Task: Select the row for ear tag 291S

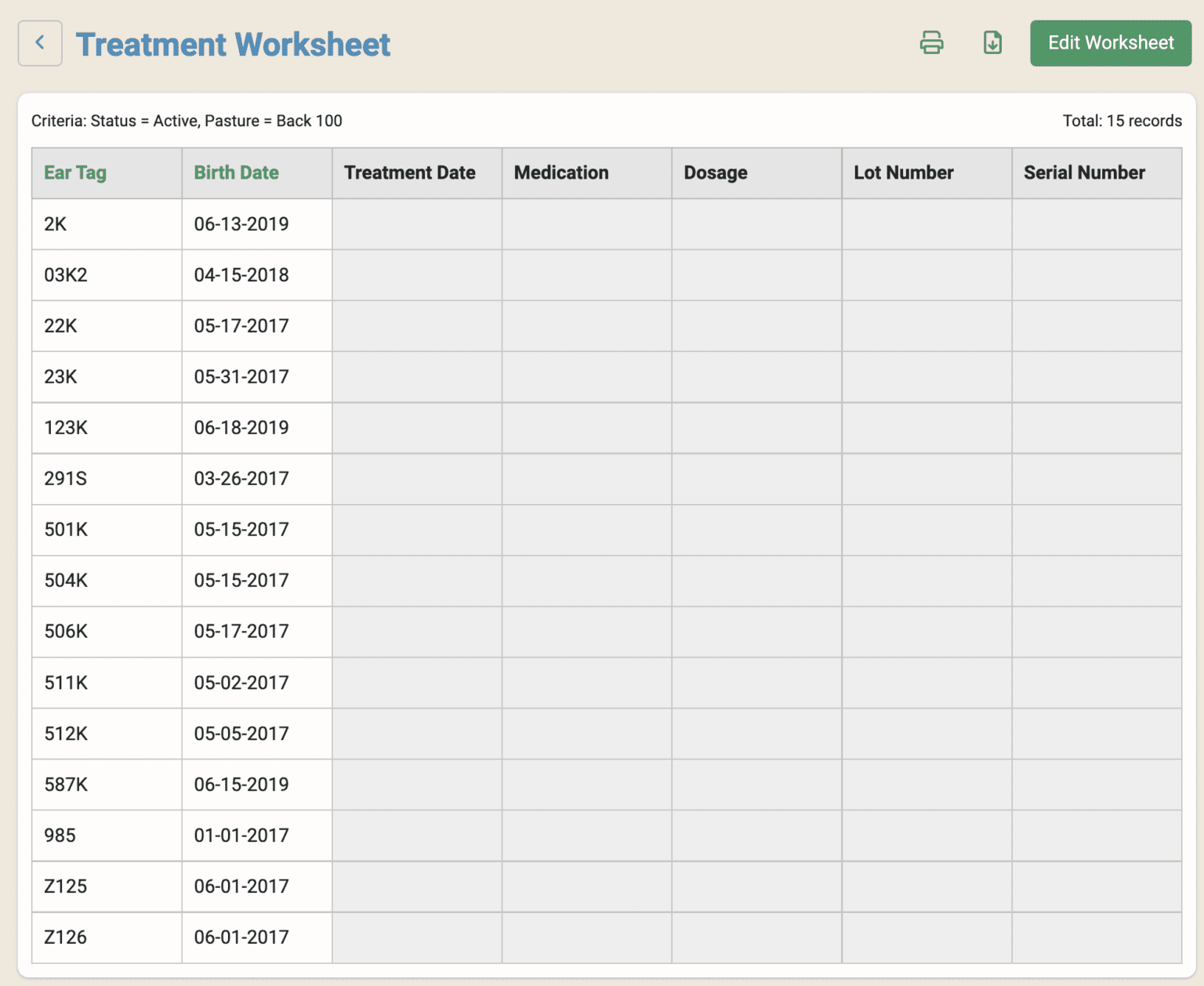Action: 106,479
